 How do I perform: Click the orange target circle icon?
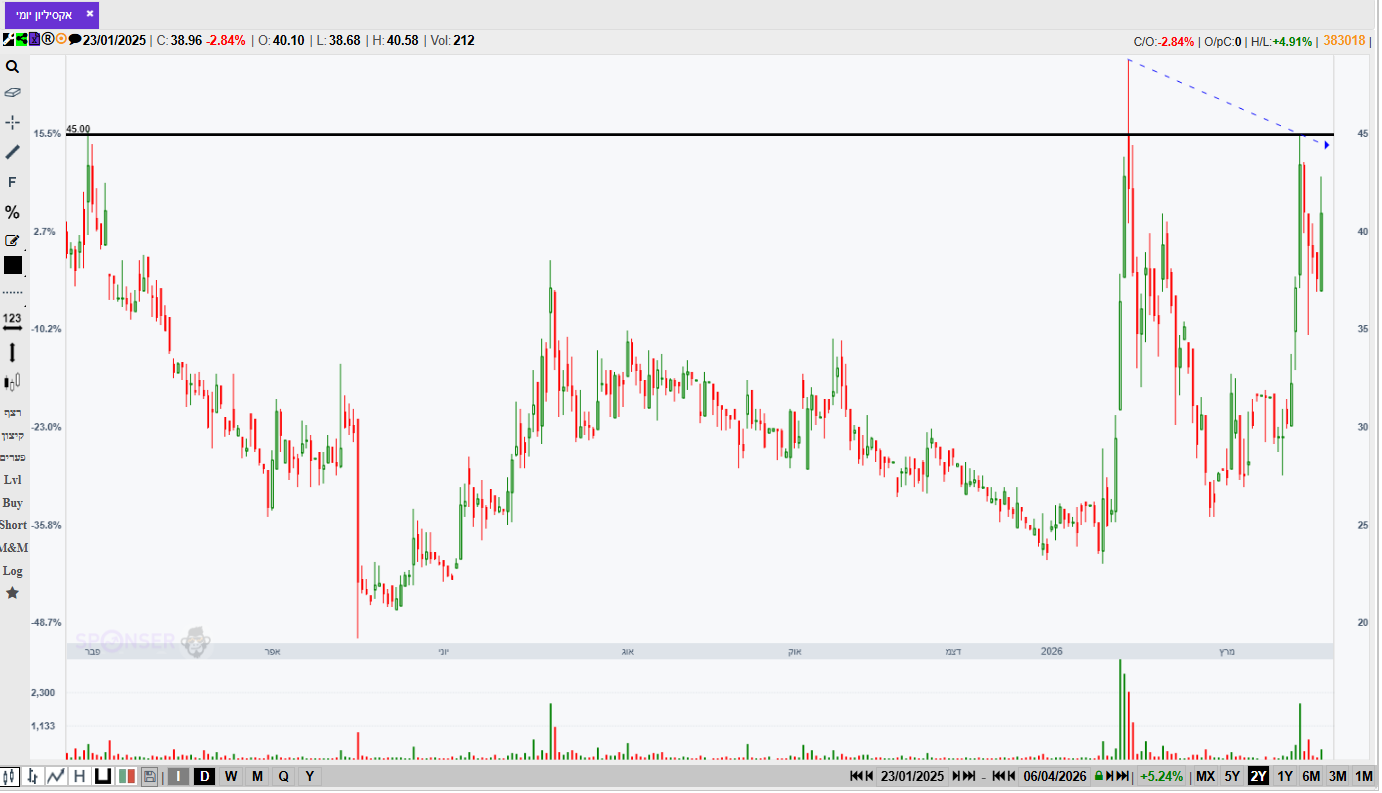(x=61, y=40)
